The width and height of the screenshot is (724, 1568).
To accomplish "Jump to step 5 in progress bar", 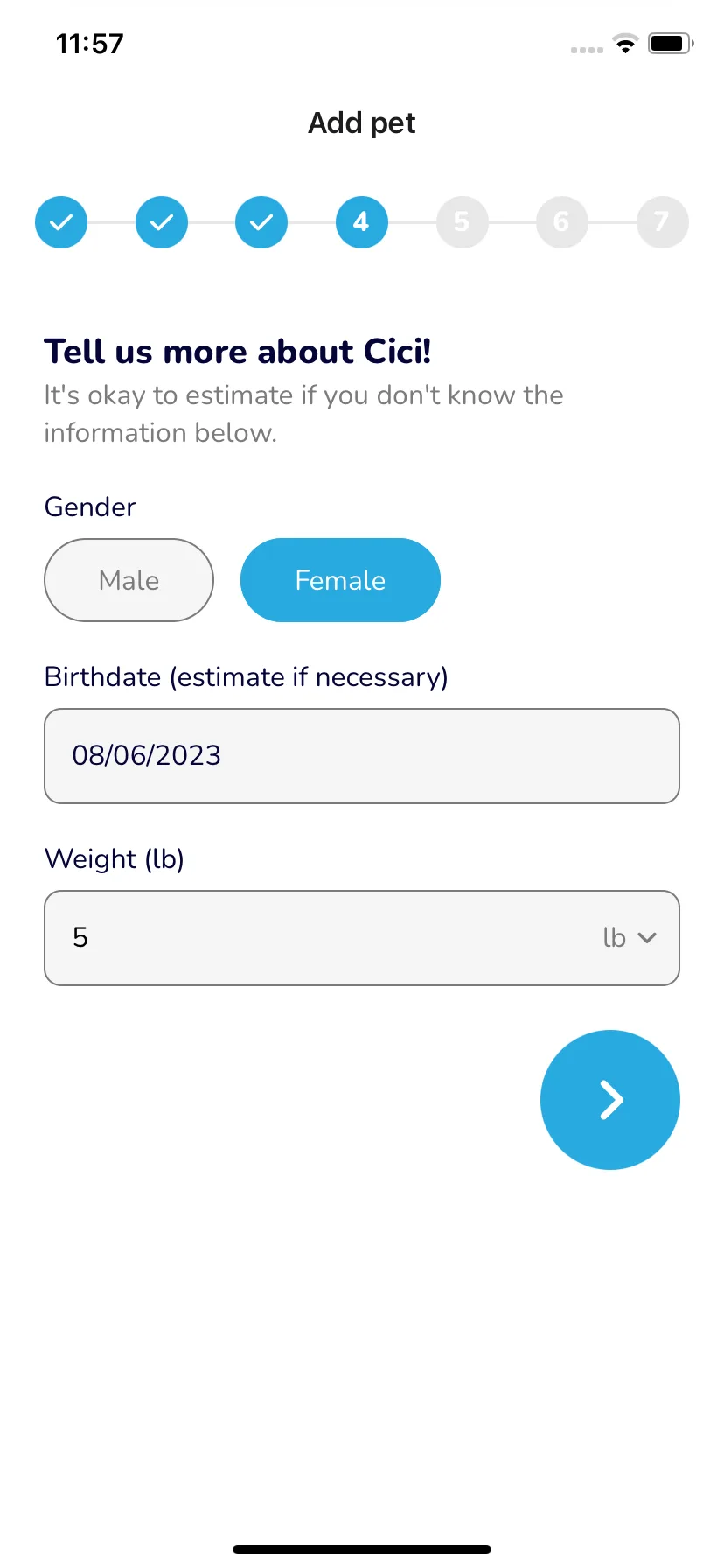I will [x=462, y=222].
